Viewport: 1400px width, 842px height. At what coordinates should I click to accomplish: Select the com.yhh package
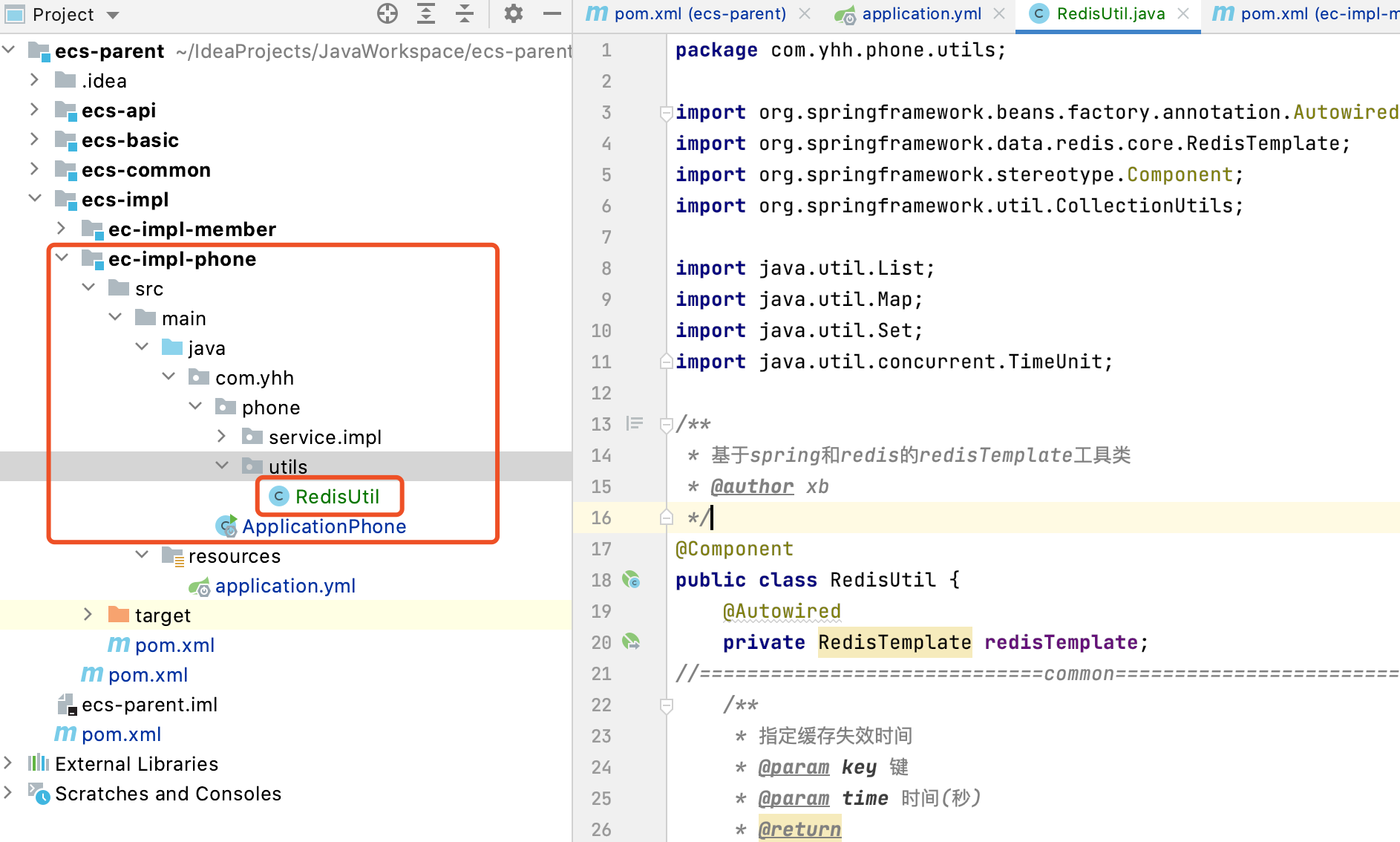tap(255, 377)
